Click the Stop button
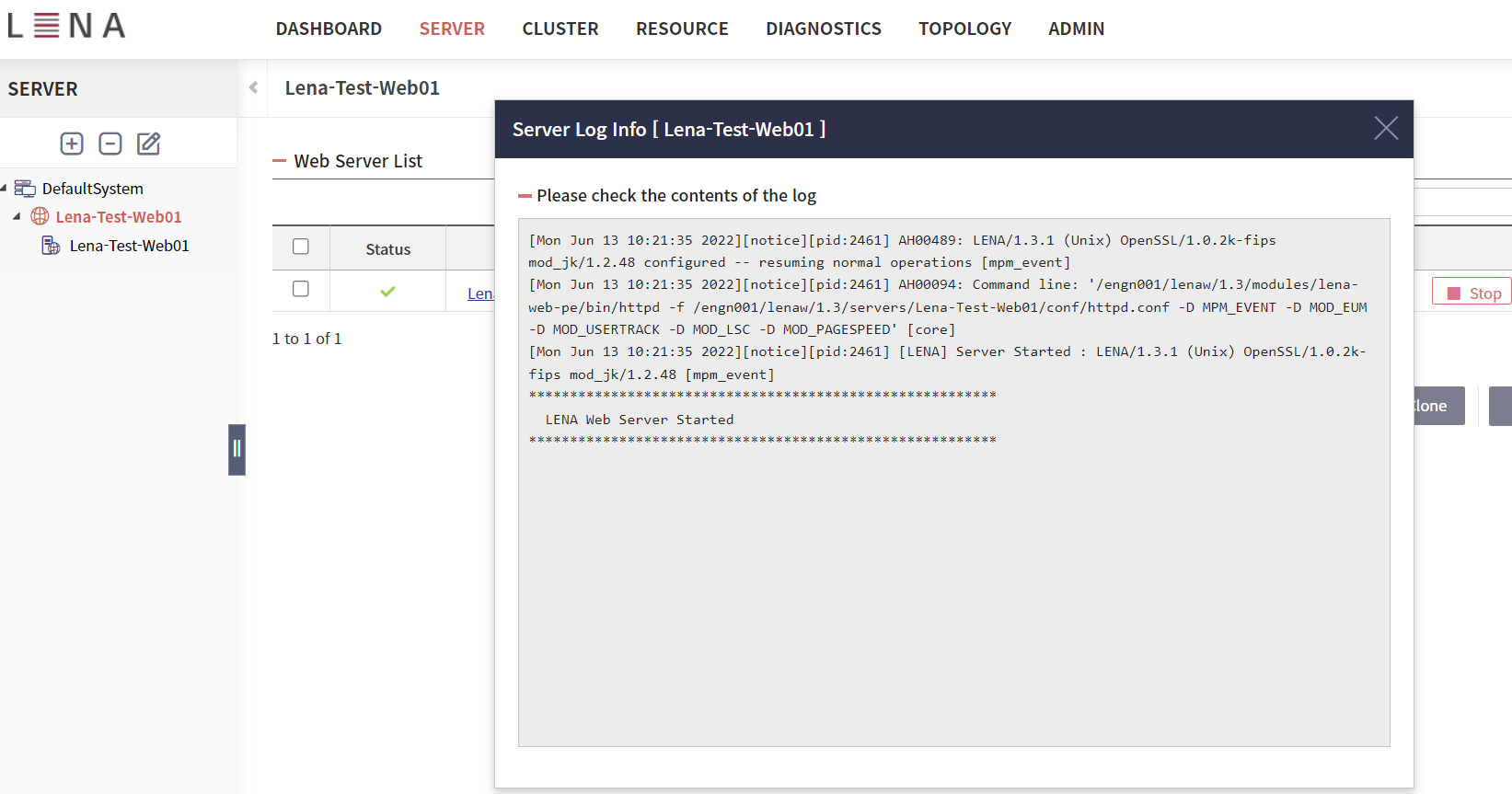 click(x=1472, y=292)
